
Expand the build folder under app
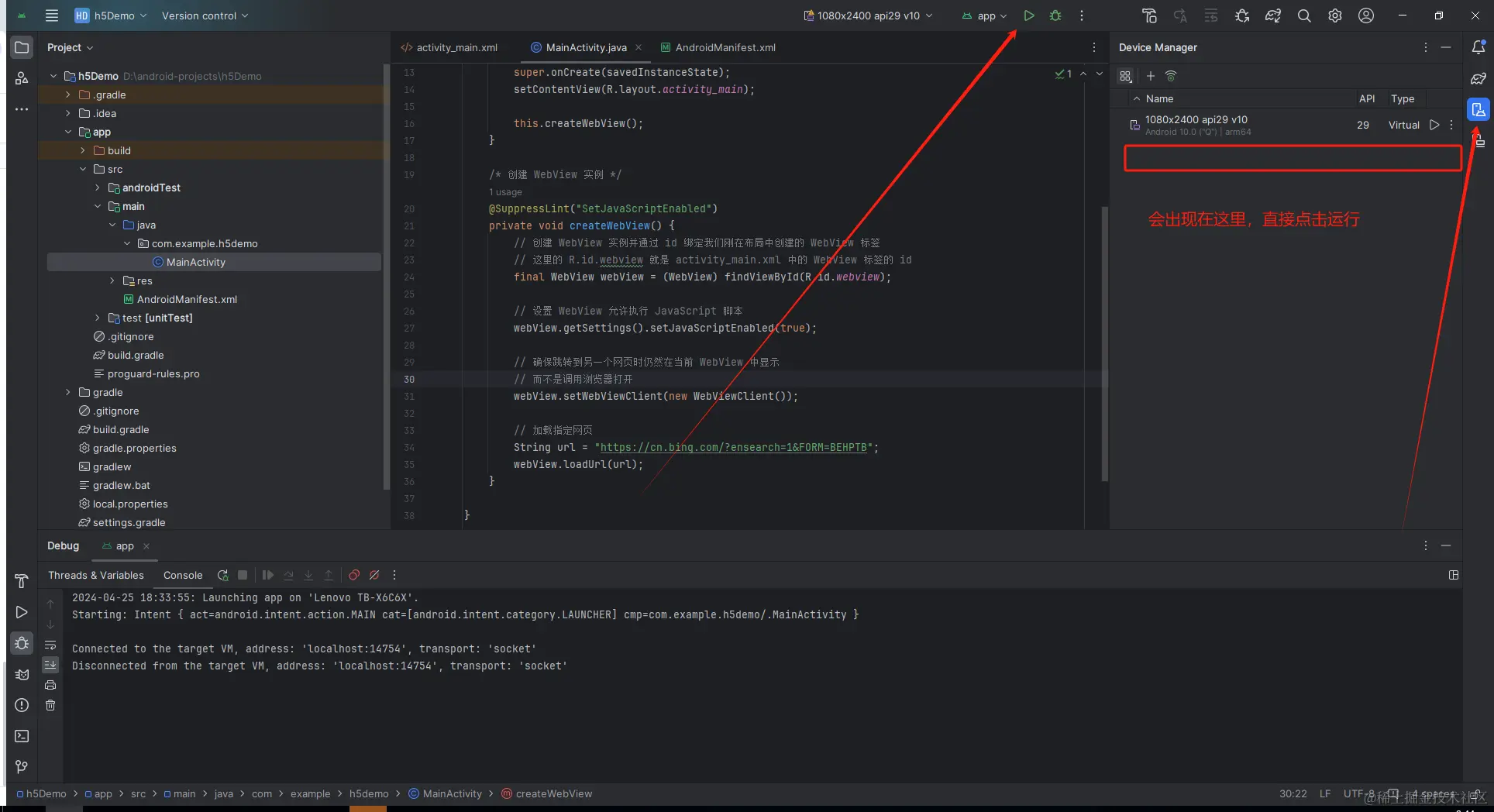coord(83,150)
